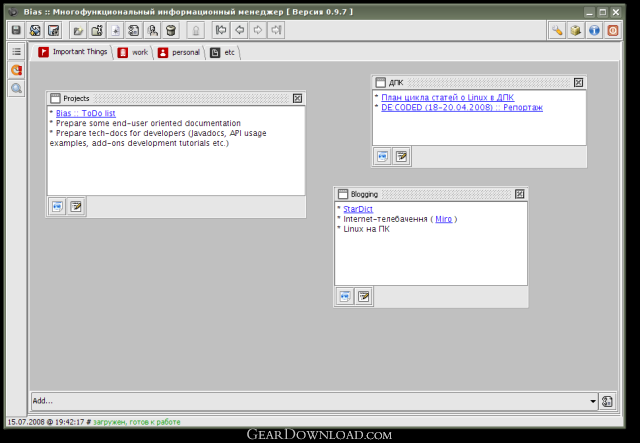Open link План цикла статей о Linux
This screenshot has height=443, width=640.
pyautogui.click(x=447, y=97)
